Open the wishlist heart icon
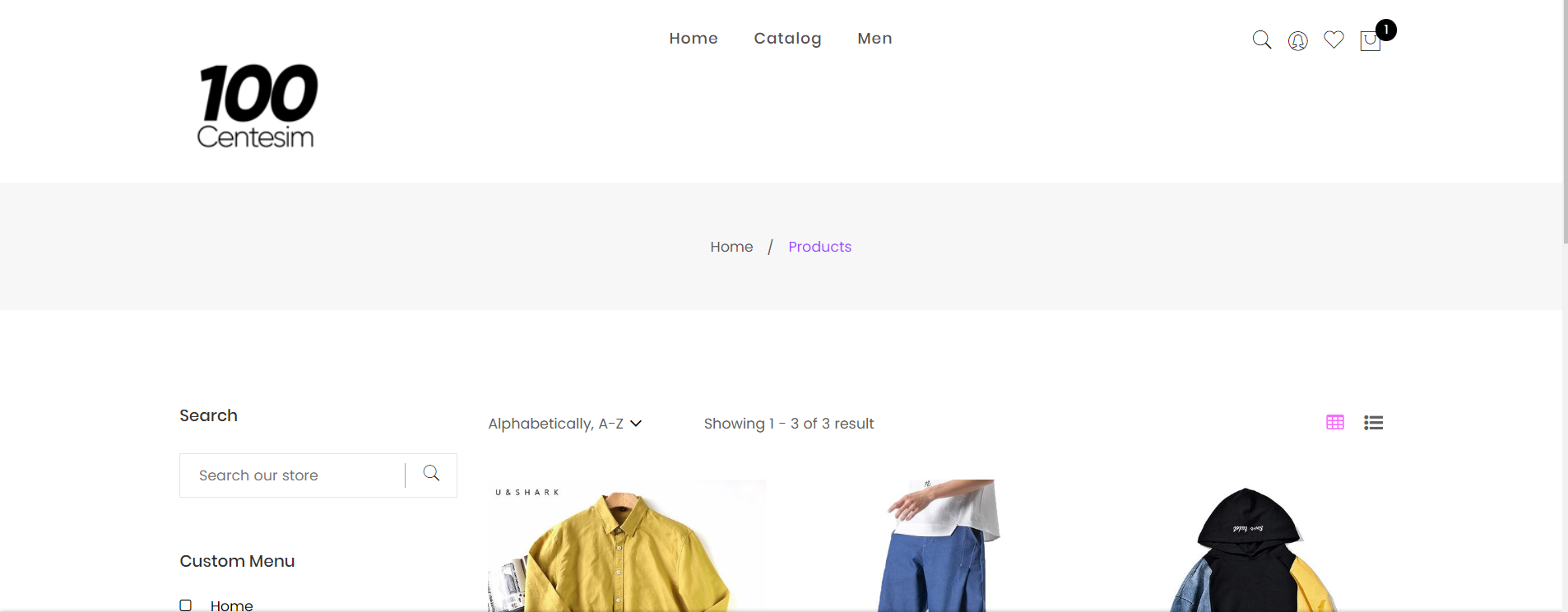This screenshot has width=1568, height=612. coord(1334,39)
